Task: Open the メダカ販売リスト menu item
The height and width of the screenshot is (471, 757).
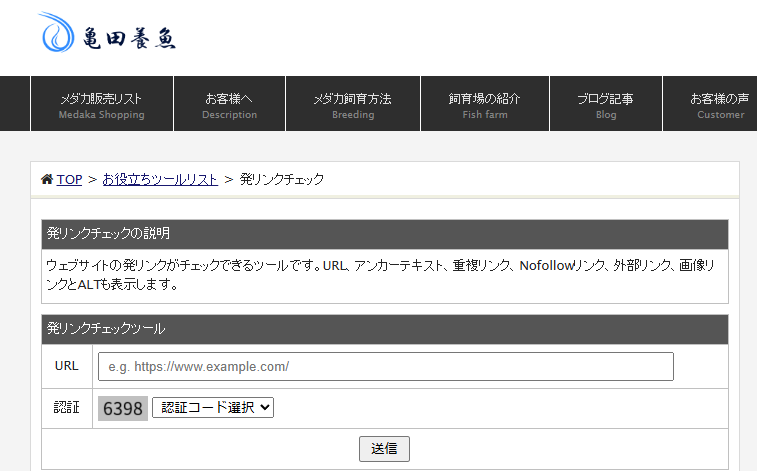Action: pyautogui.click(x=101, y=104)
